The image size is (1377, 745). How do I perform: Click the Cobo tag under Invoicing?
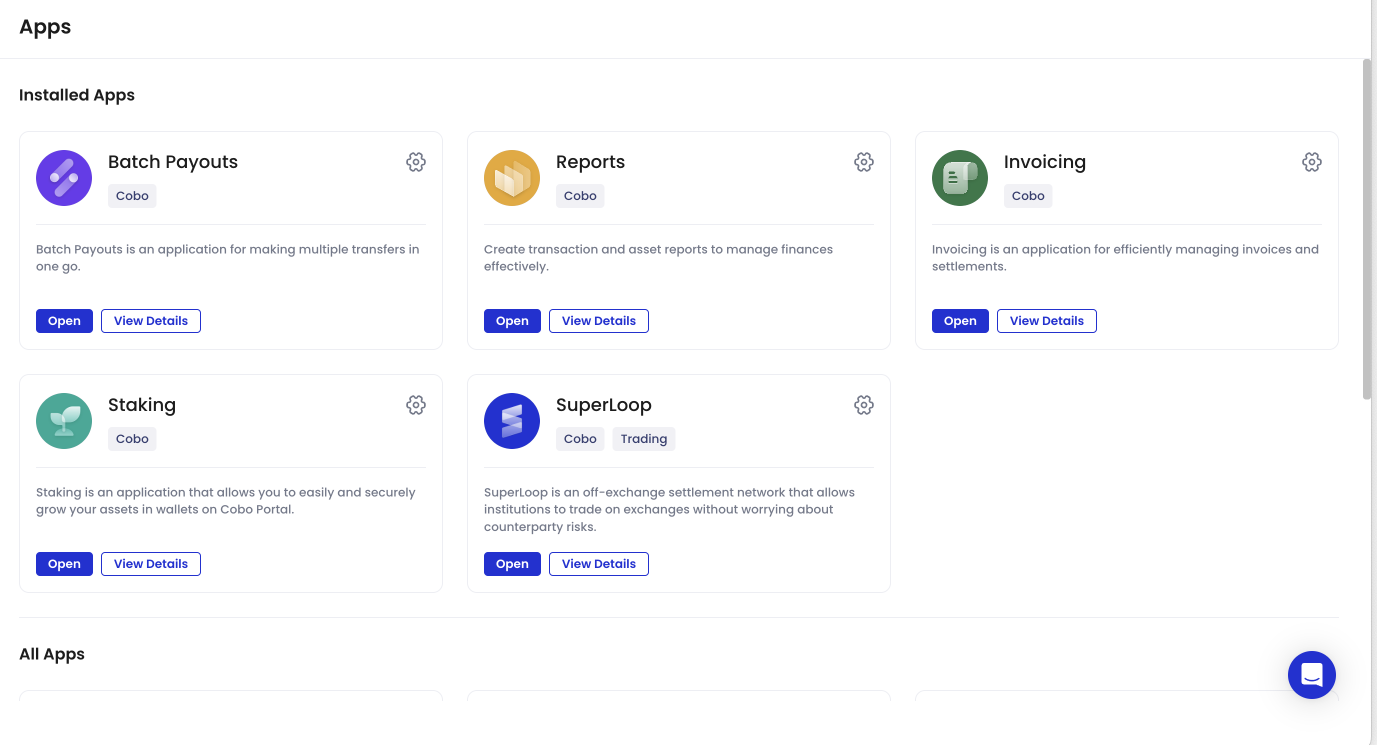[x=1028, y=196]
